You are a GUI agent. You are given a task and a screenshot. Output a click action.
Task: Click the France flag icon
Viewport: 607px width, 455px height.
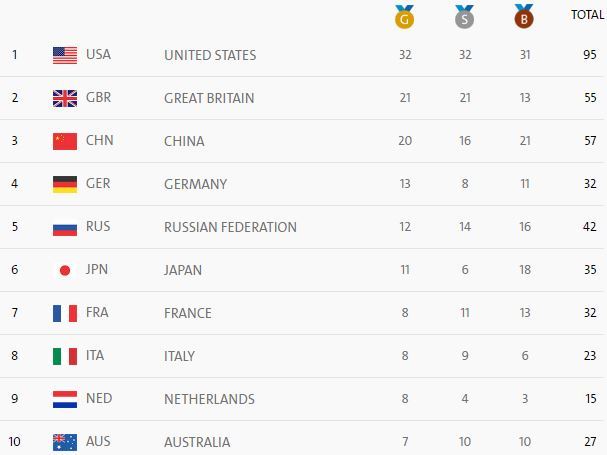click(x=65, y=313)
